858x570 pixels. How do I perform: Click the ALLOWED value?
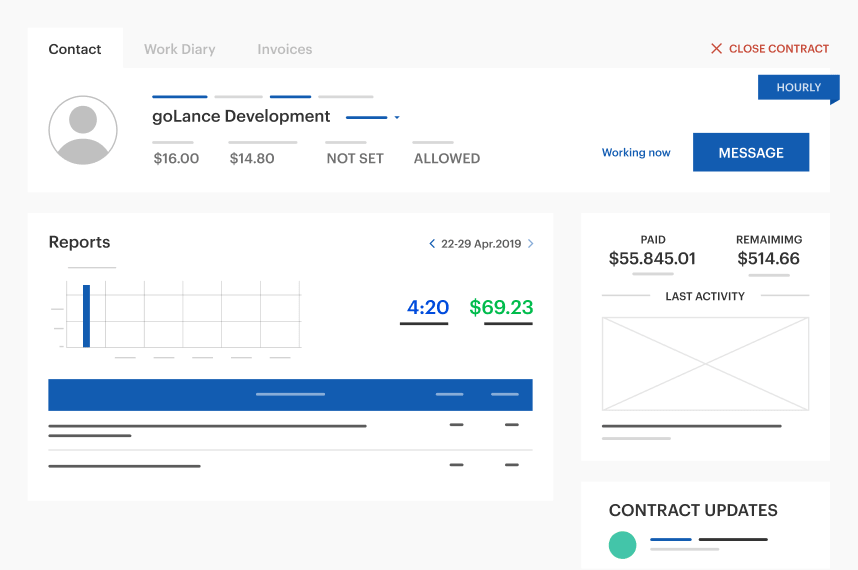pyautogui.click(x=447, y=159)
